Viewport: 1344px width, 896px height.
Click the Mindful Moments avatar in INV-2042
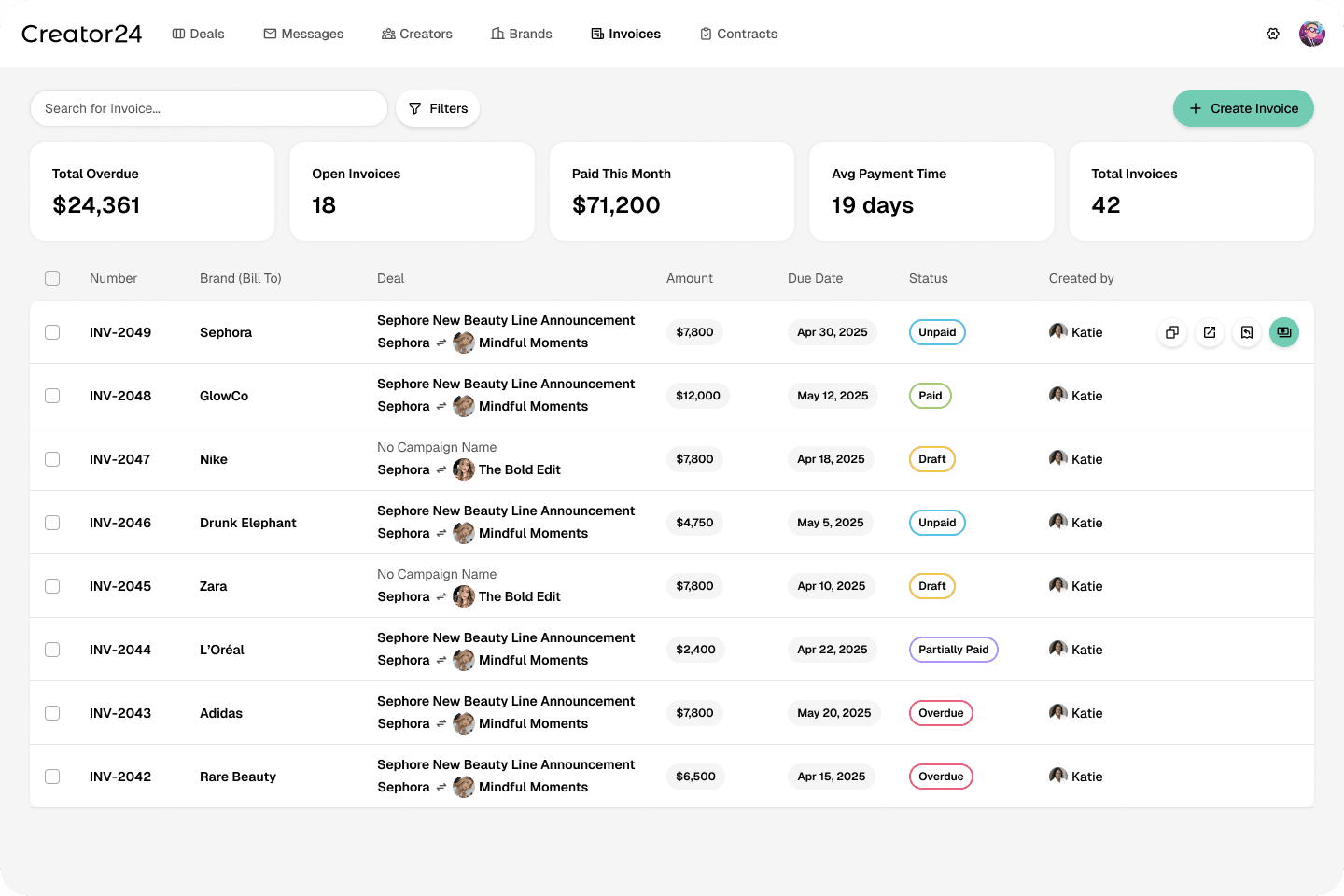click(x=464, y=787)
